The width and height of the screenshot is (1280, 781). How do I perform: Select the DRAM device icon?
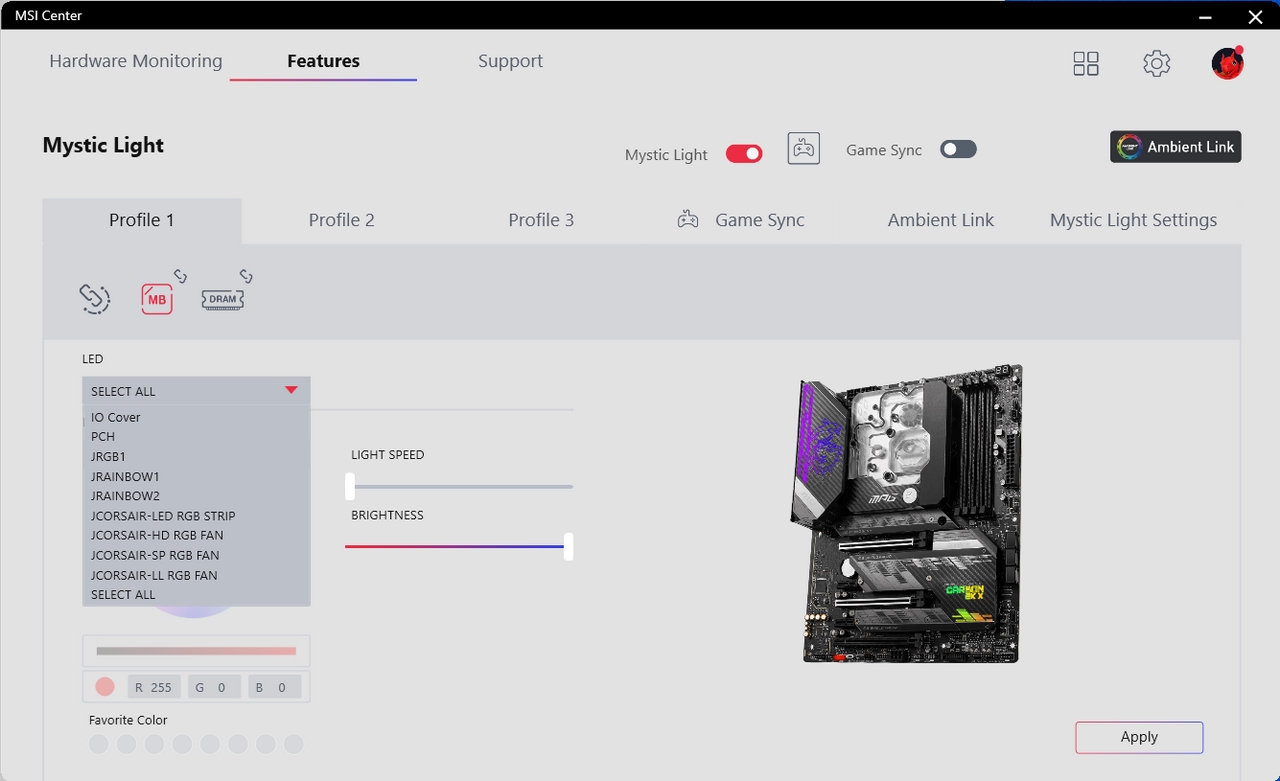pyautogui.click(x=222, y=299)
